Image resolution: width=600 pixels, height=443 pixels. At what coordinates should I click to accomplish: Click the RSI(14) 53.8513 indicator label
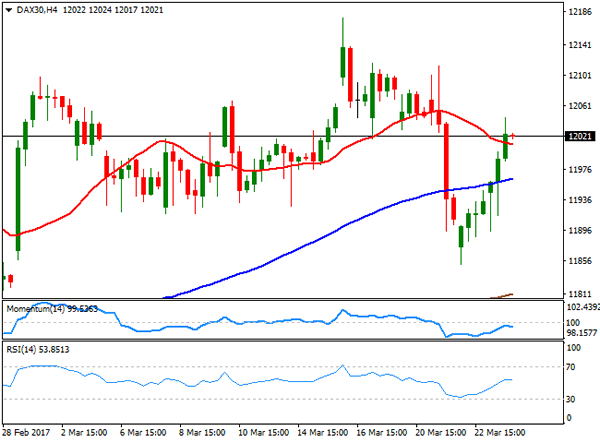click(x=38, y=349)
